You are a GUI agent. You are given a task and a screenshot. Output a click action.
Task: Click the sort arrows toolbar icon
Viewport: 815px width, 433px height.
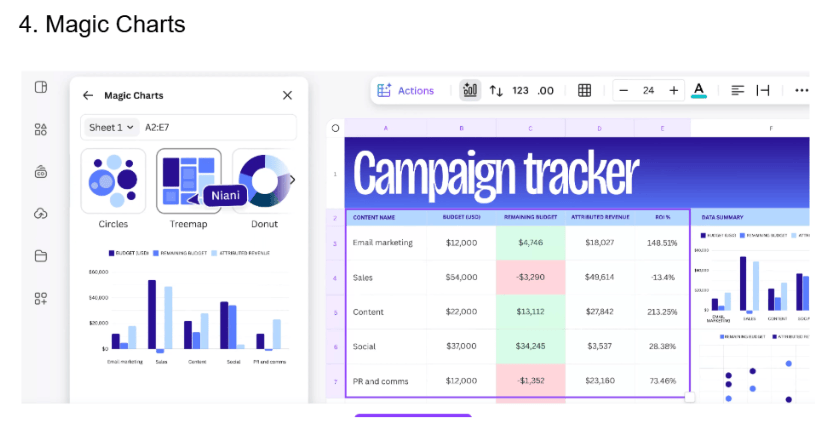pos(496,91)
